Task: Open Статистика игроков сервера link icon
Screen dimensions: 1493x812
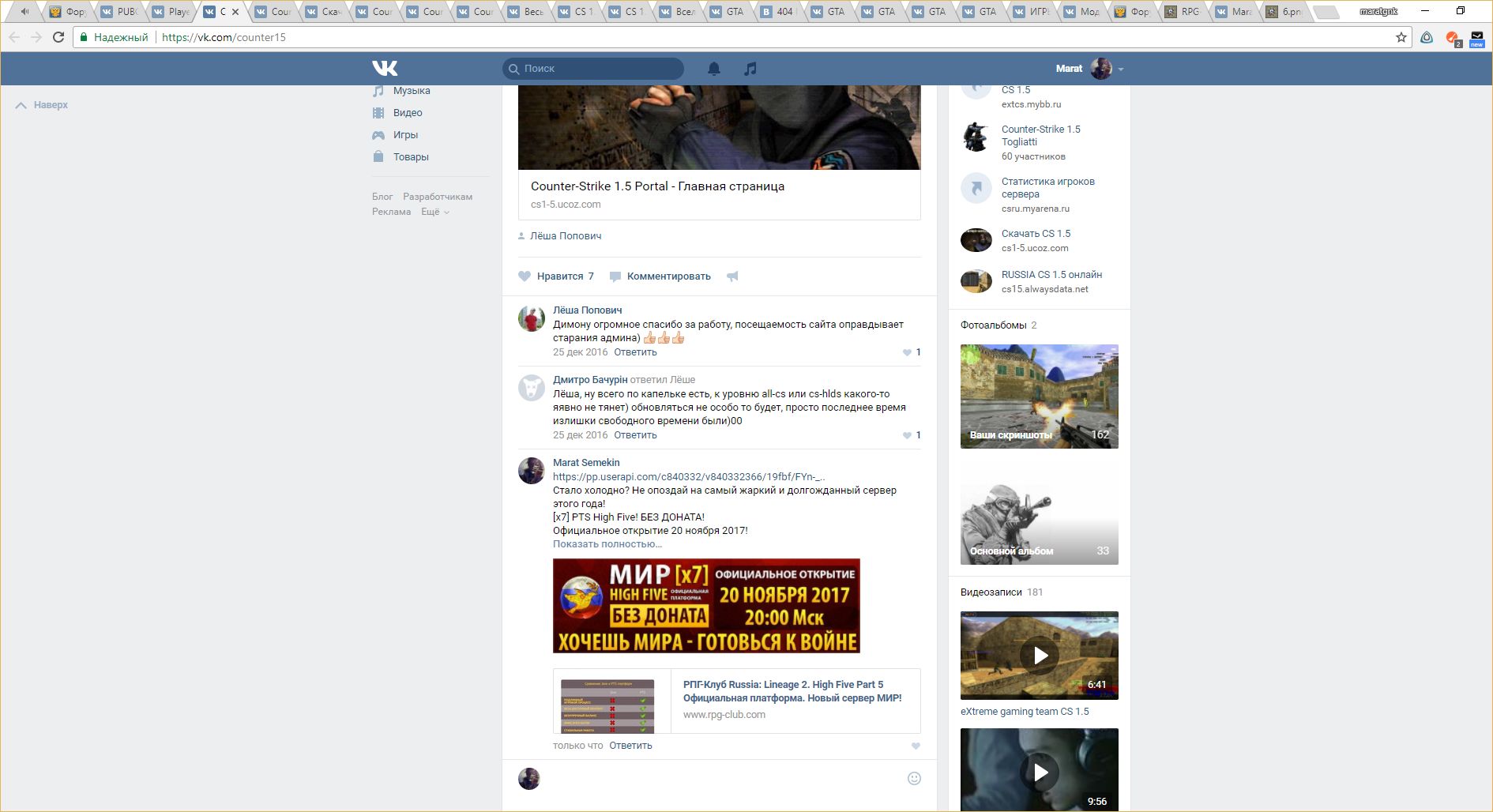Action: tap(976, 188)
